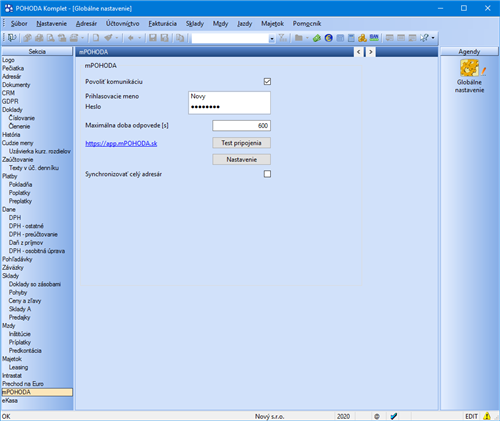Open the toolbar combo box dropdown arrow
Viewport: 500px width, 421px height.
click(x=272, y=39)
